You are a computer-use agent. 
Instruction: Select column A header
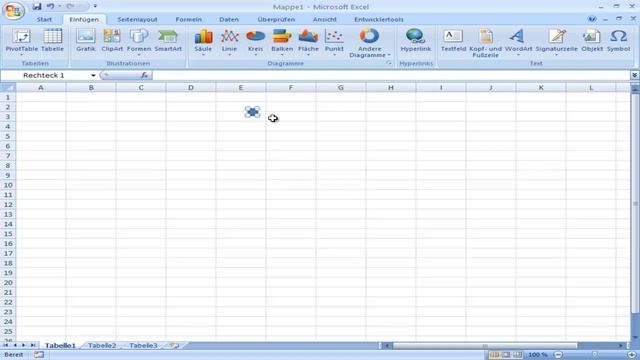click(x=41, y=87)
